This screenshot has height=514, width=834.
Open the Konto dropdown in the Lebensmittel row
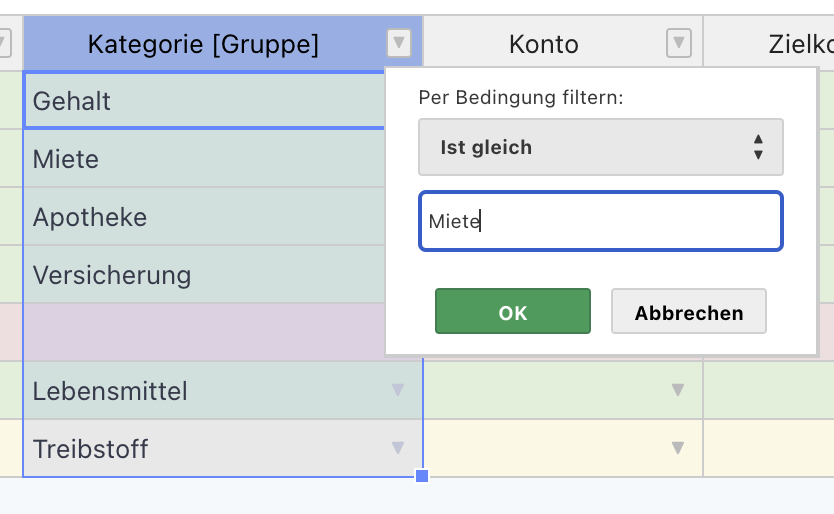678,390
